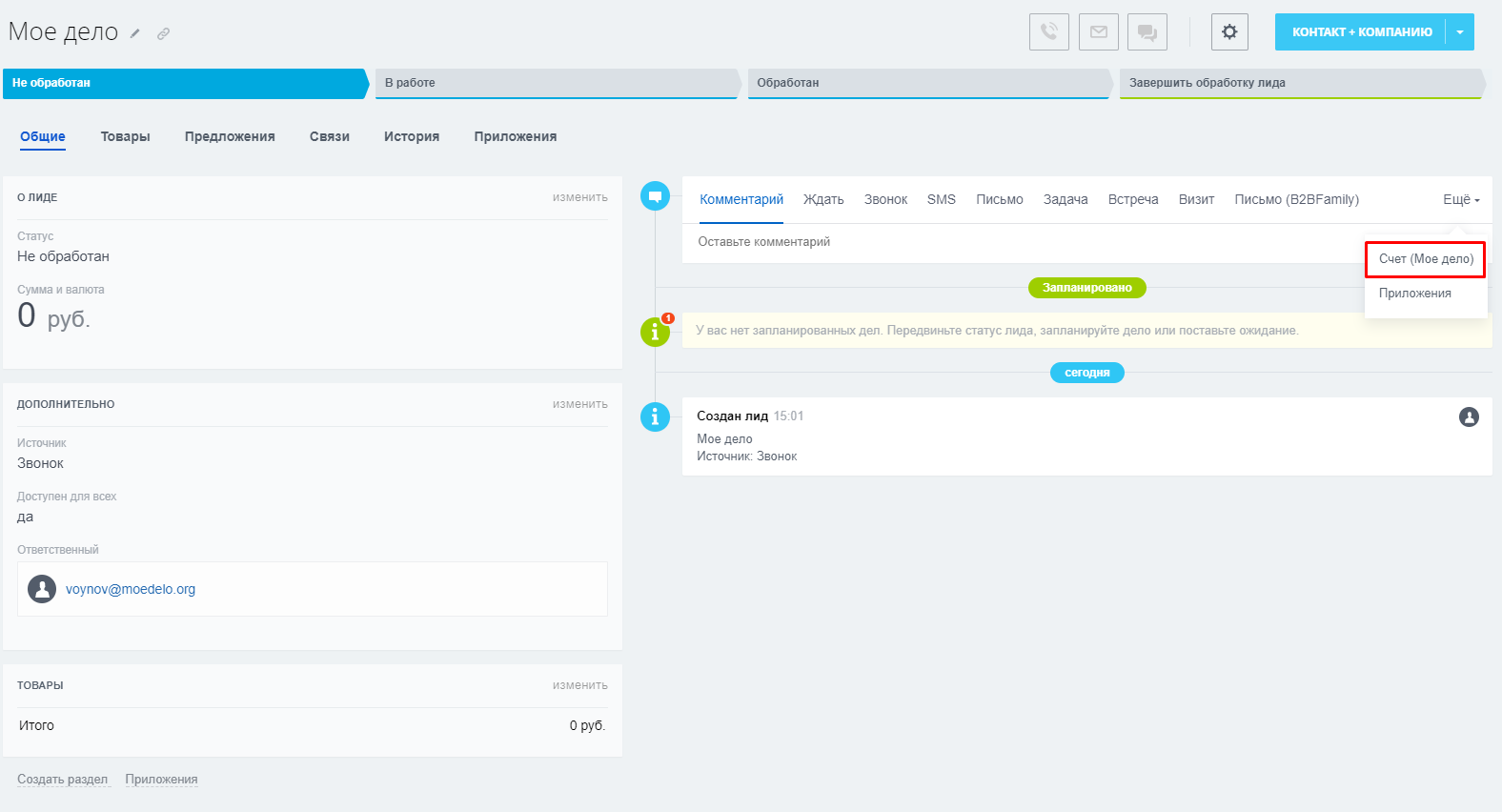
Task: Click the Оставьте комментарий input field
Action: click(1020, 242)
